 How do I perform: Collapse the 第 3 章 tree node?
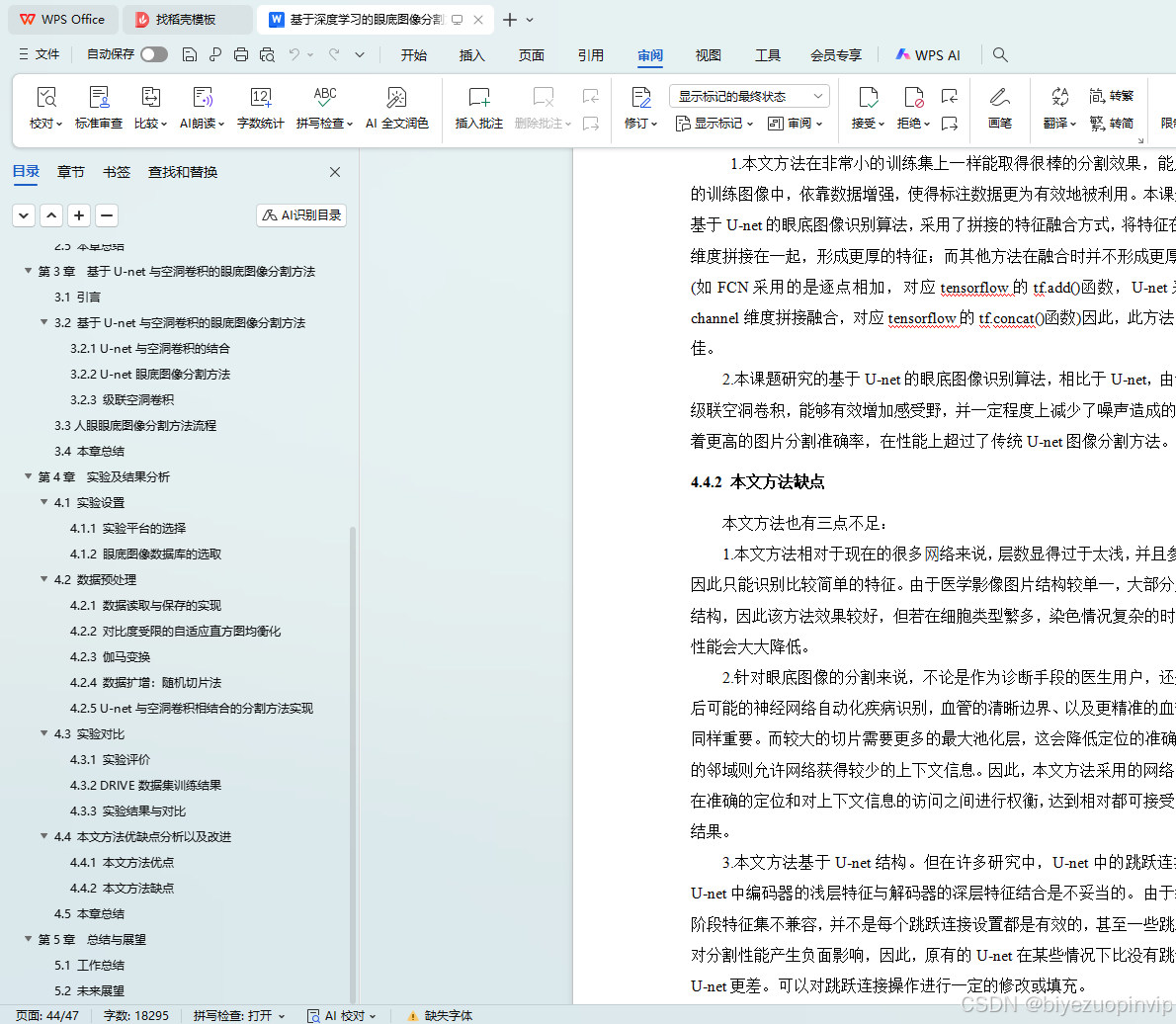click(28, 271)
